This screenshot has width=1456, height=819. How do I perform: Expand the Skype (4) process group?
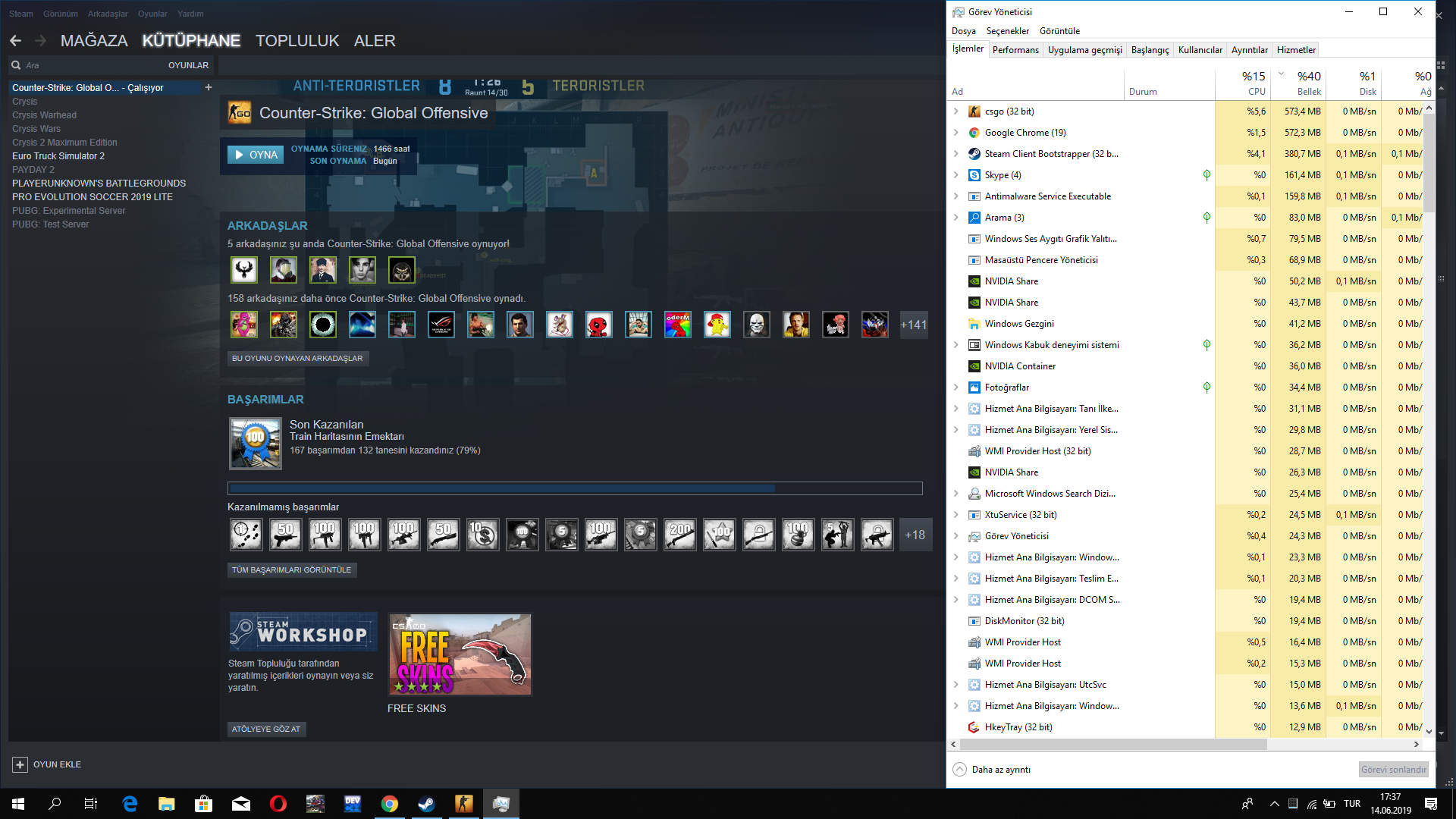pyautogui.click(x=955, y=175)
